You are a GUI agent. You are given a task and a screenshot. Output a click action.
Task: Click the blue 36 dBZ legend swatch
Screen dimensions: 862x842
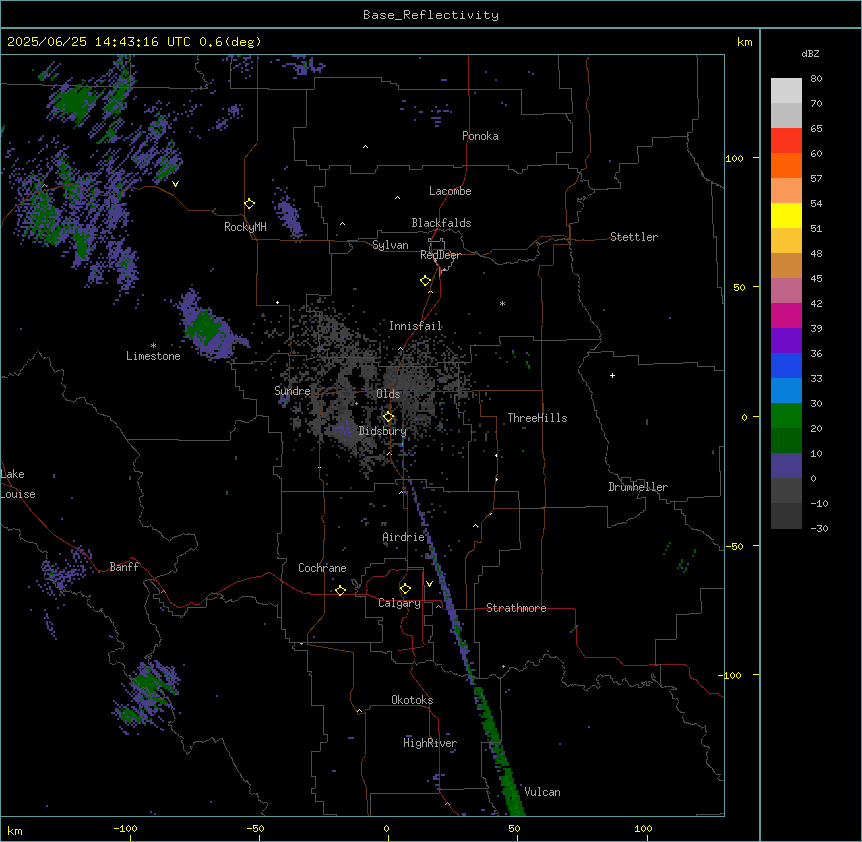click(786, 365)
